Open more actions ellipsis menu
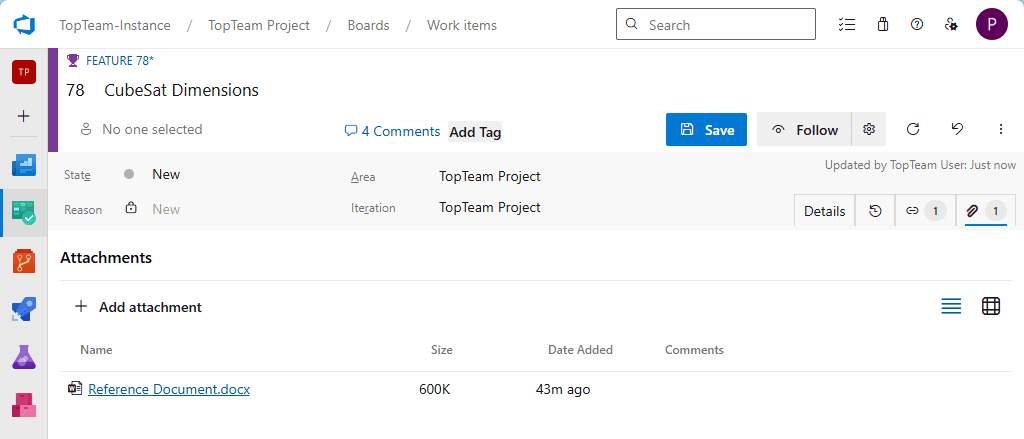 pos(1001,129)
